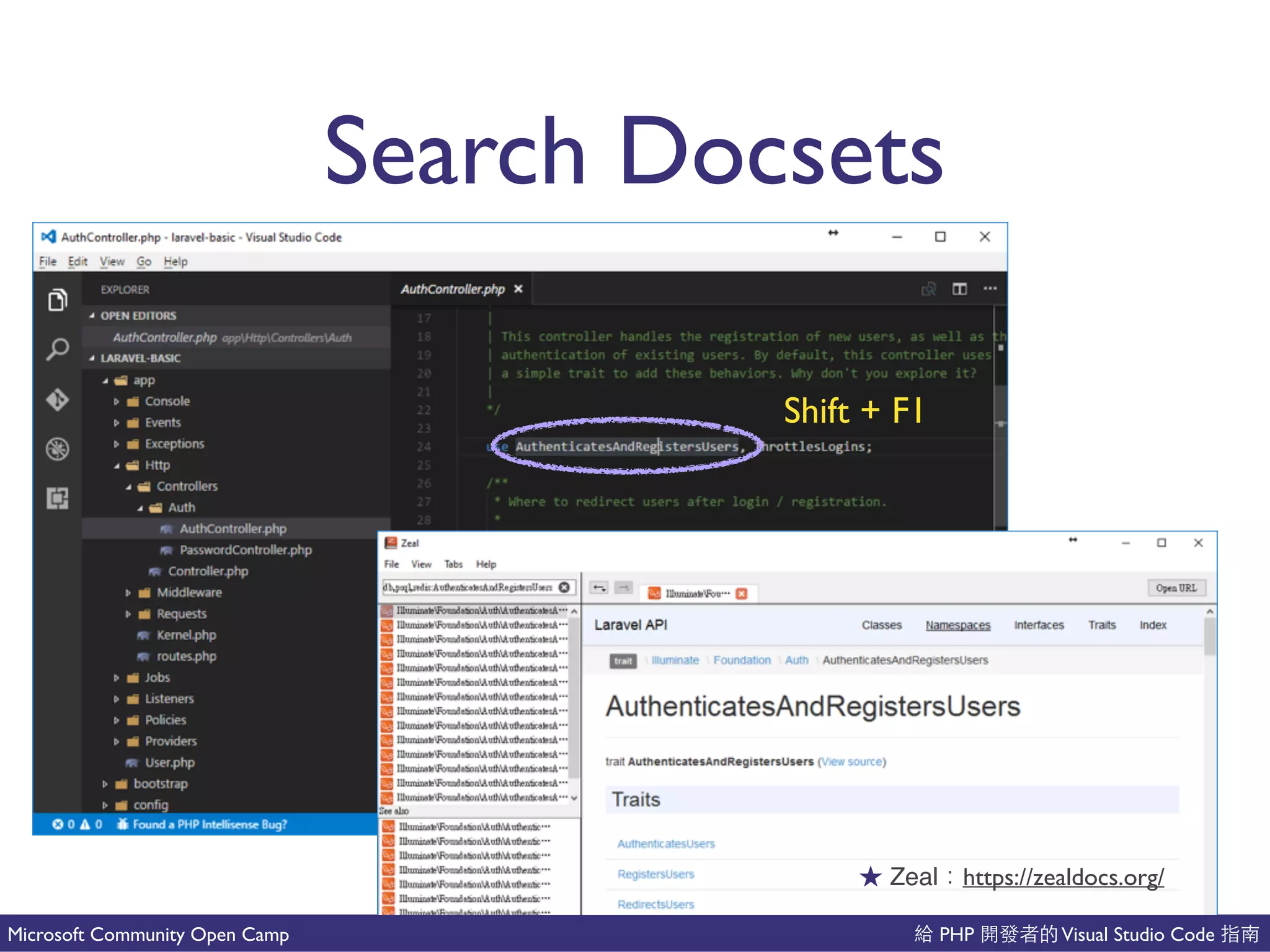1270x952 pixels.
Task: Expand the Requests folder
Action: pos(128,614)
